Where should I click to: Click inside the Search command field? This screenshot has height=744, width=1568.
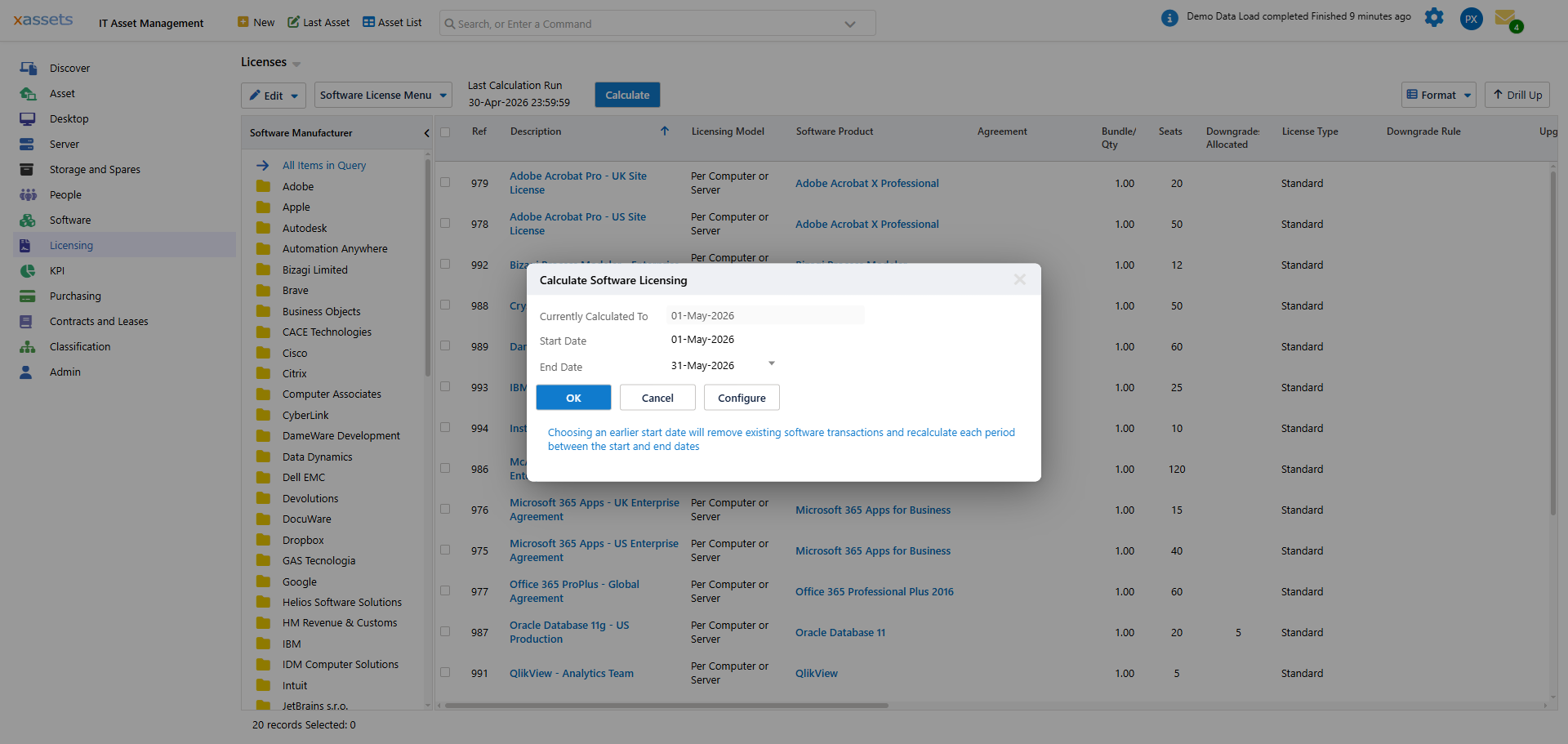(x=645, y=23)
